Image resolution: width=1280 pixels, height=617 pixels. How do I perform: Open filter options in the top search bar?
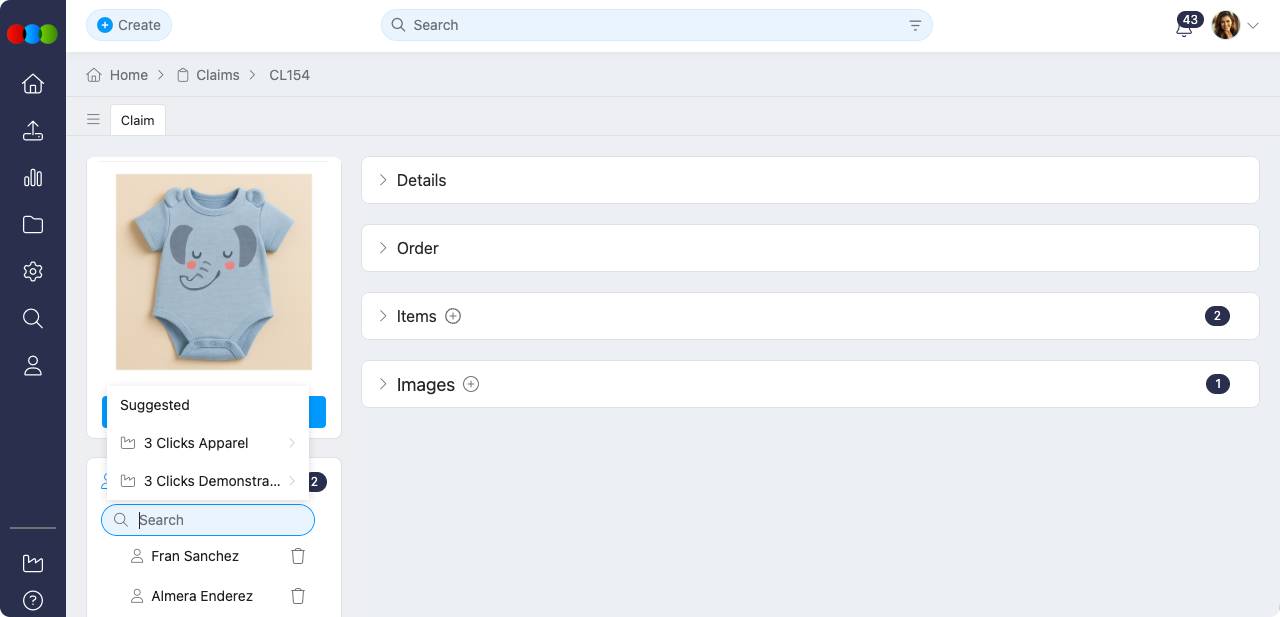914,25
